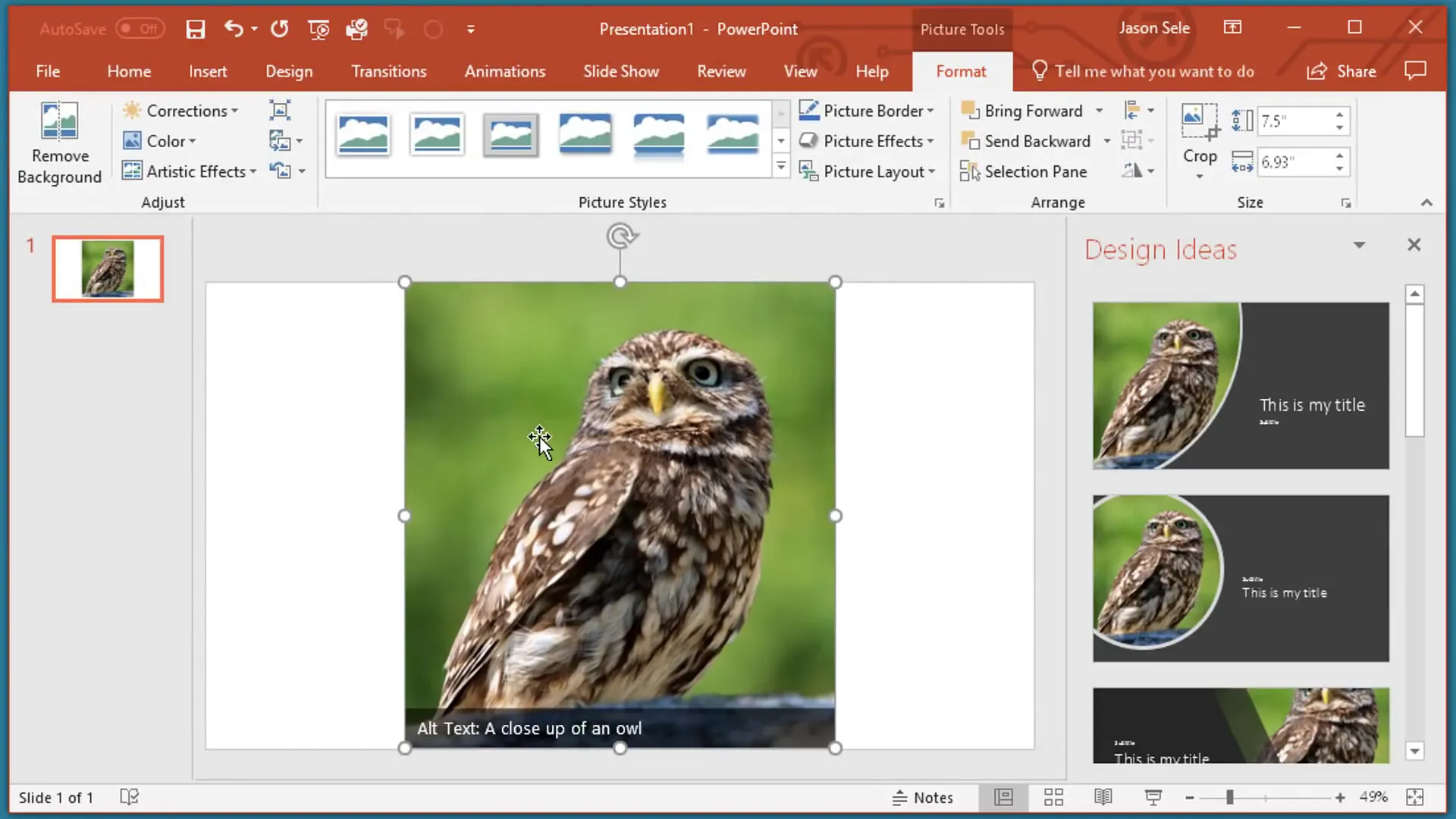Click the Crop icon
The width and height of the screenshot is (1456, 819).
(x=1200, y=123)
